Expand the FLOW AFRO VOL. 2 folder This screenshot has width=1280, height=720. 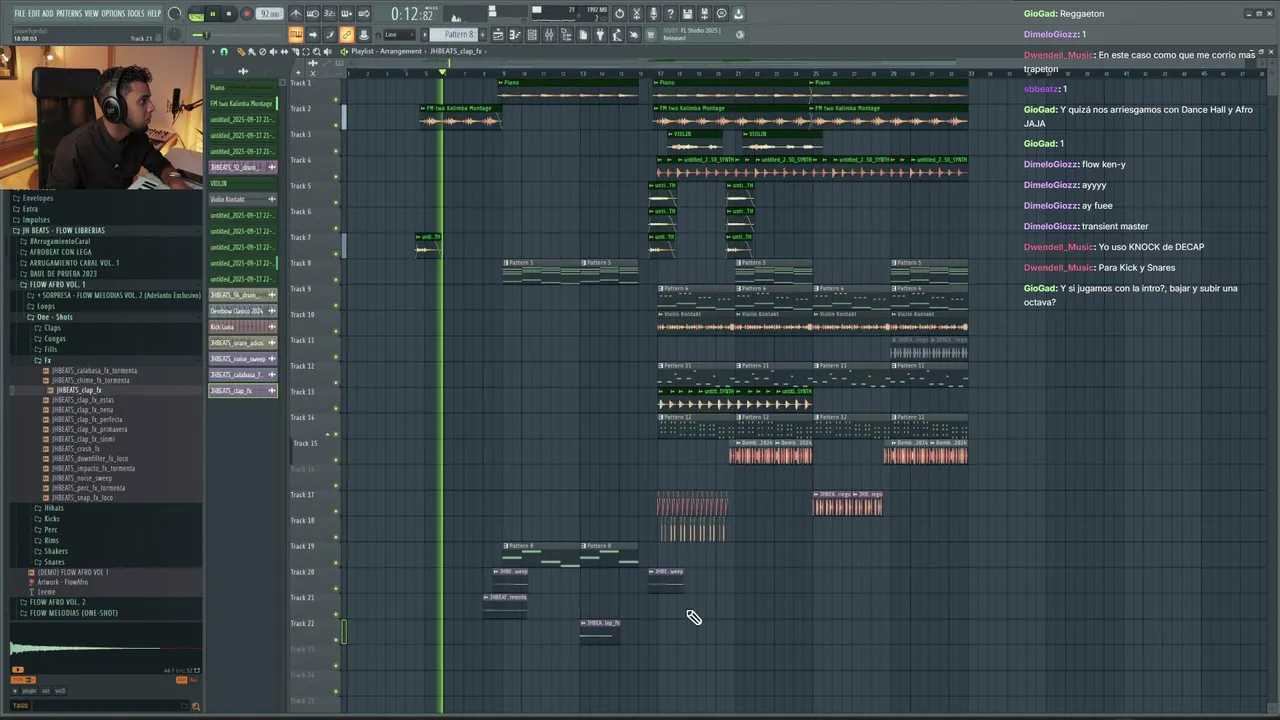point(57,603)
